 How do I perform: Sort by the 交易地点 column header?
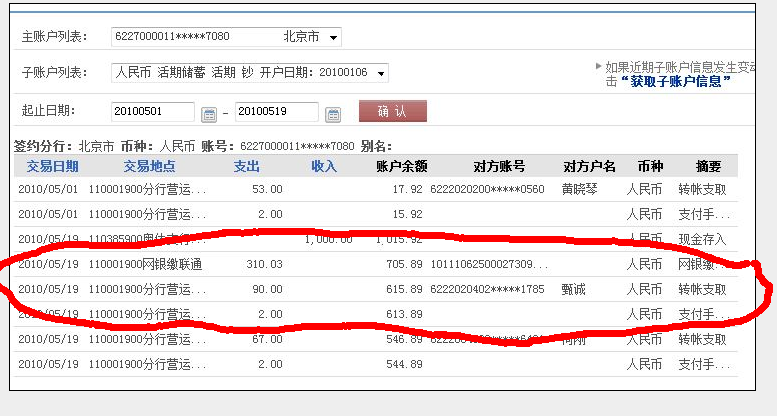pos(149,166)
